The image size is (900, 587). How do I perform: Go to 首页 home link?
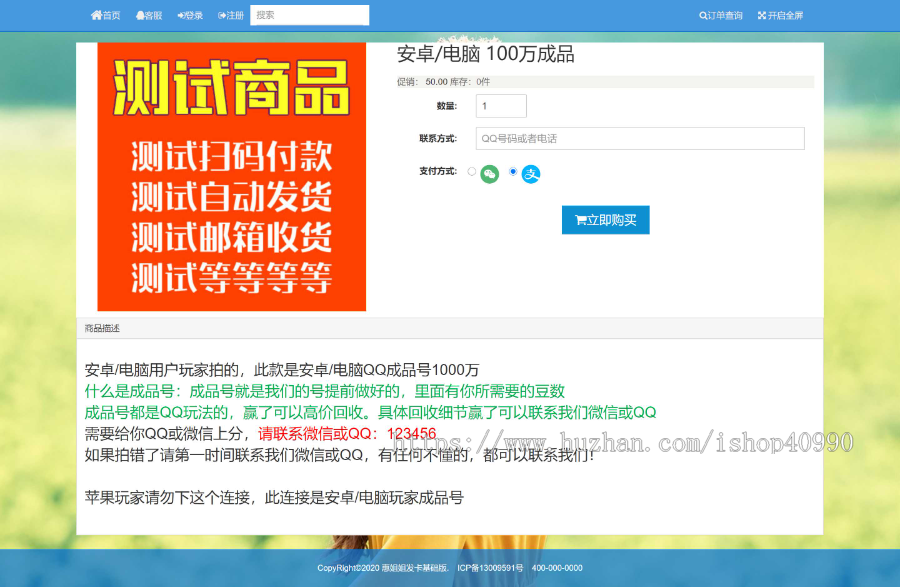pos(106,15)
